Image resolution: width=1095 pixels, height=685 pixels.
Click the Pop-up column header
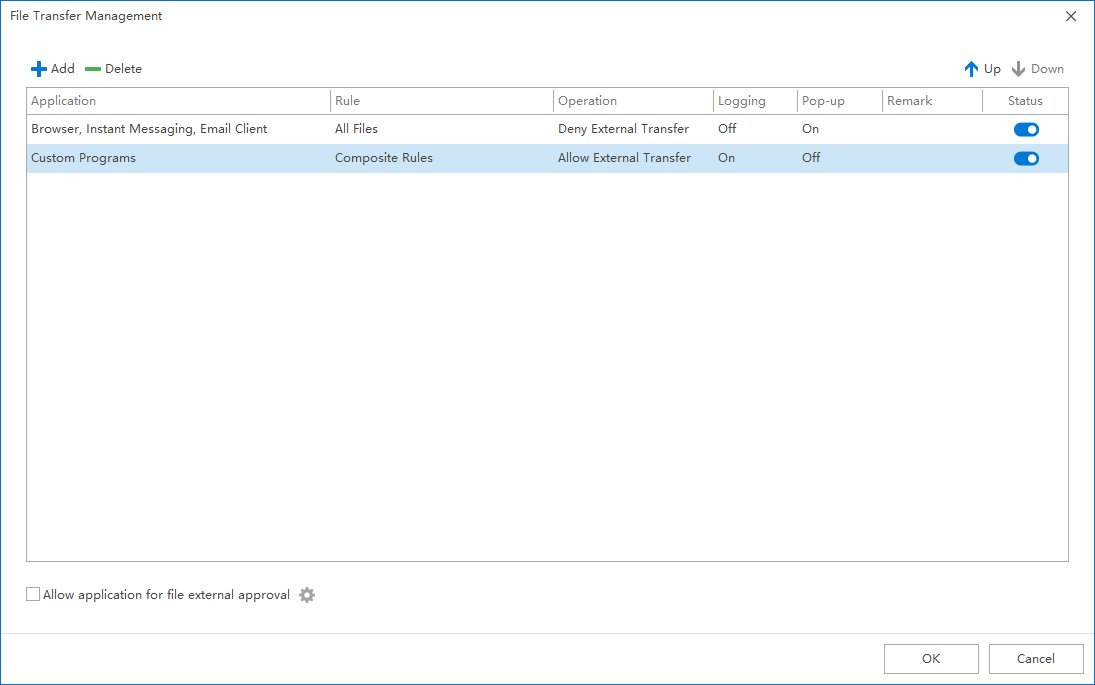[x=823, y=101]
